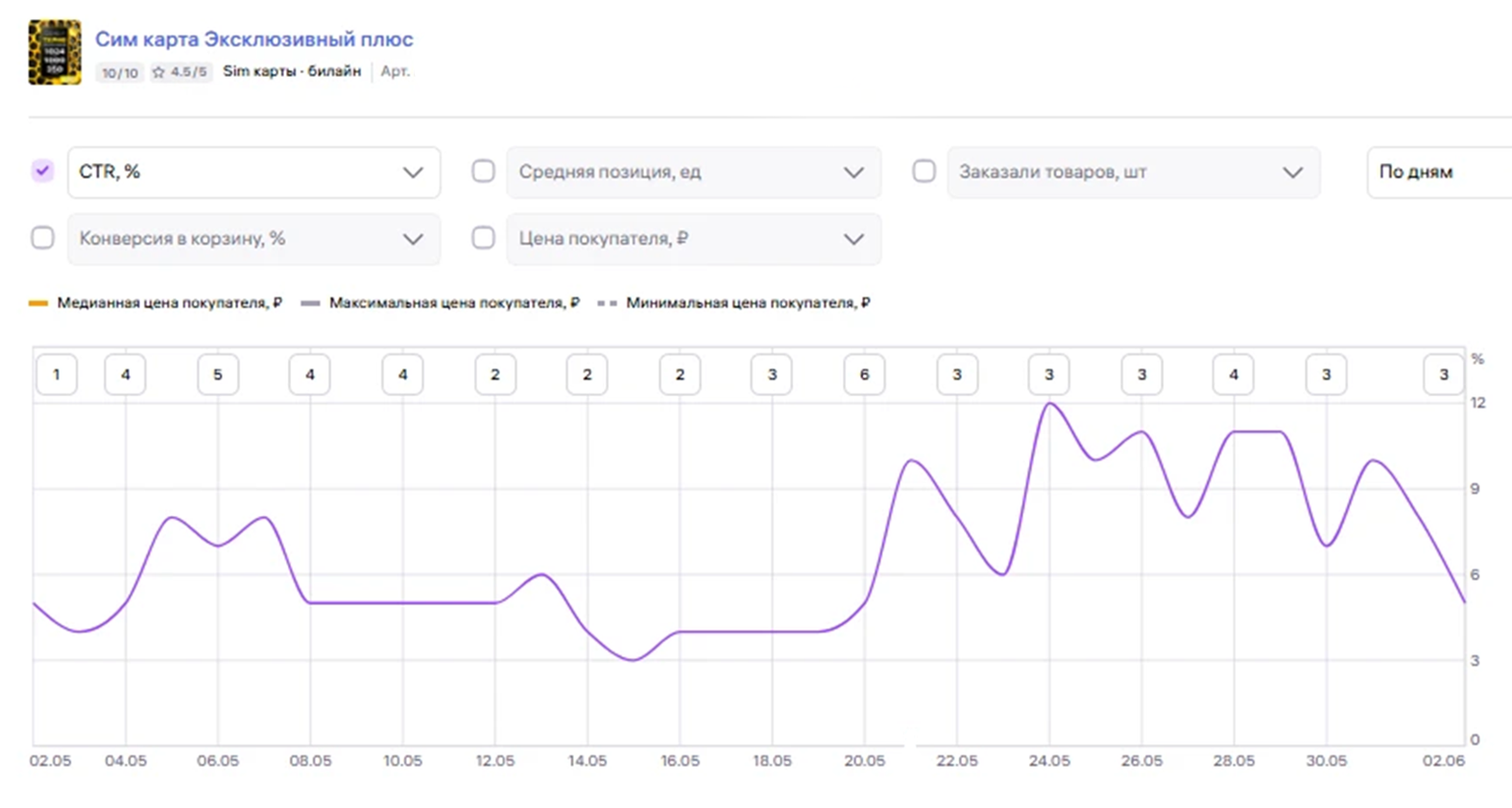Click the event marker 4 at 08.05
This screenshot has height=808, width=1512.
[310, 374]
